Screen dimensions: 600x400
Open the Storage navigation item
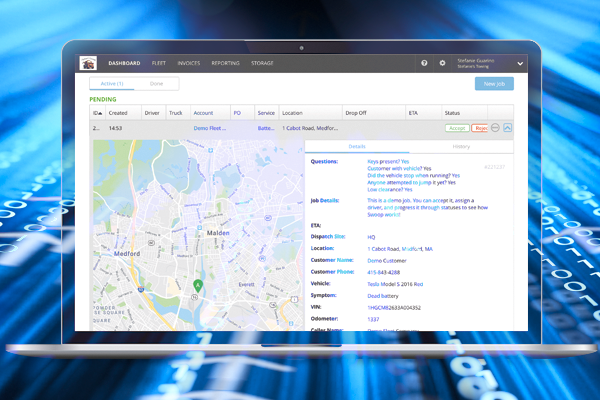click(x=262, y=63)
